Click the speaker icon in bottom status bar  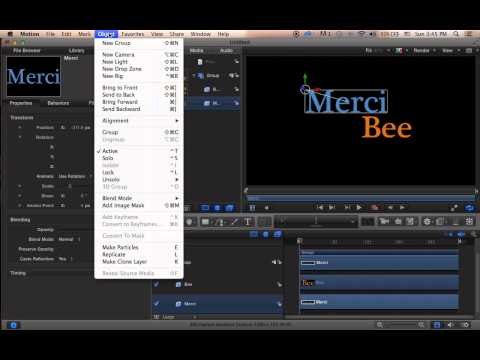click(x=450, y=325)
